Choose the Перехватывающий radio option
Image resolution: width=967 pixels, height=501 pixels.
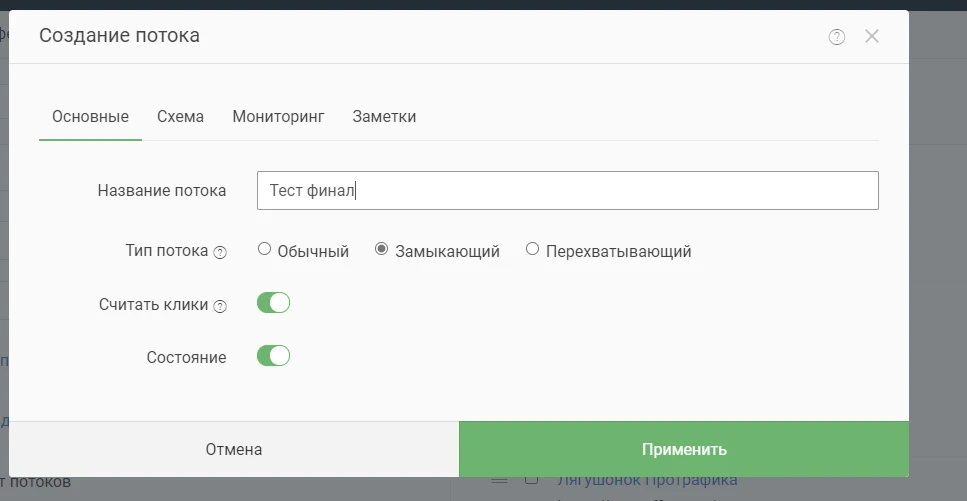pyautogui.click(x=532, y=249)
